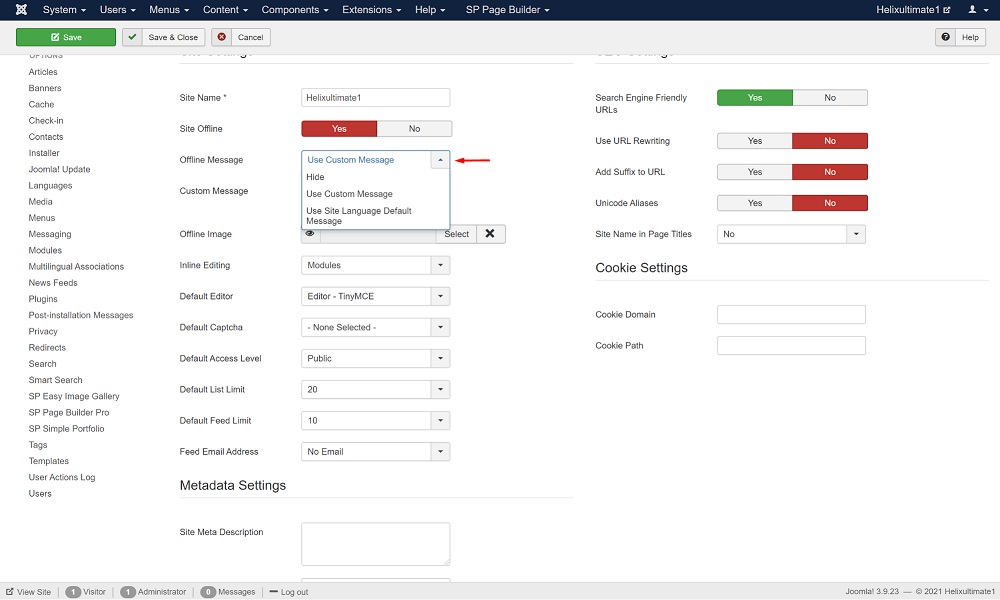Click the Joomla logo icon
This screenshot has height=600, width=1000.
click(21, 10)
